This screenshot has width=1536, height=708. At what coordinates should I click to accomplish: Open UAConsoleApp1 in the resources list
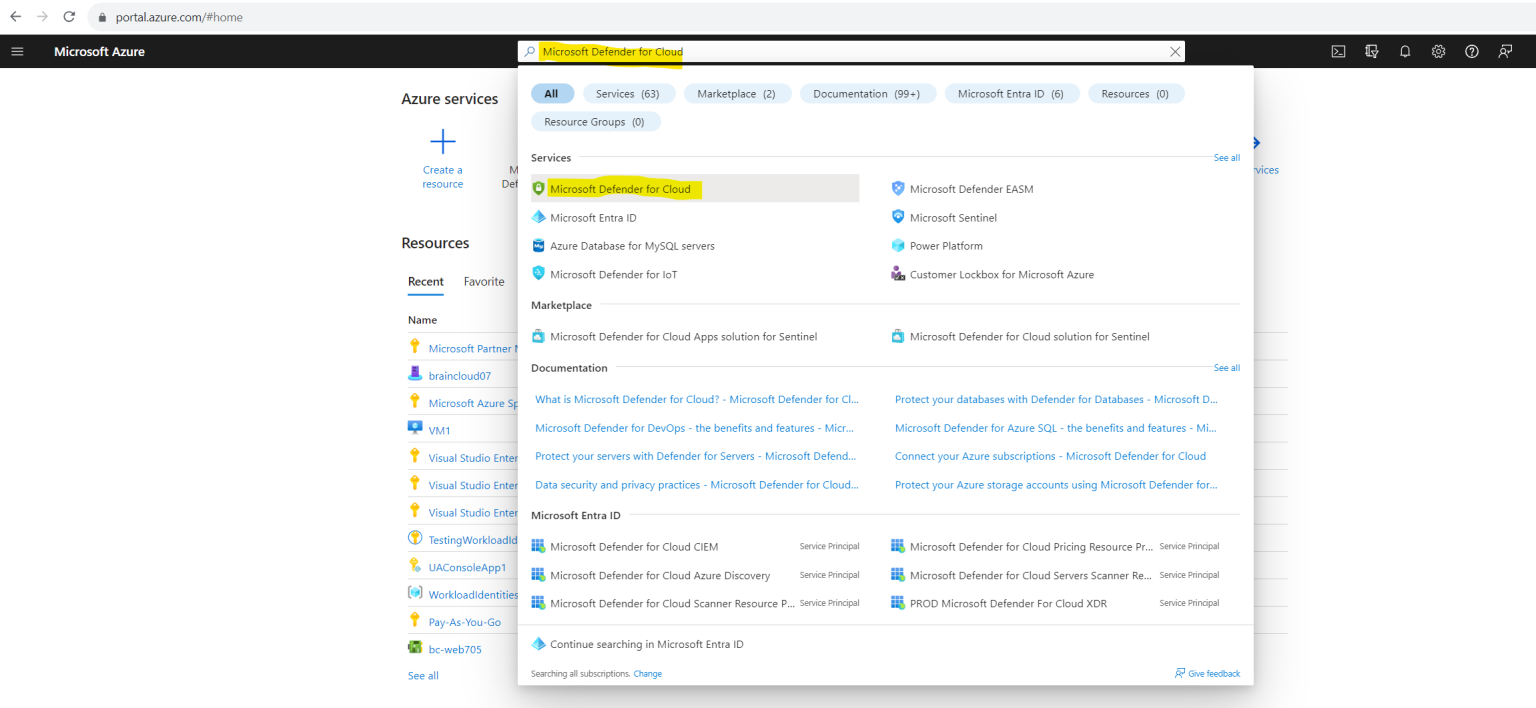point(467,567)
